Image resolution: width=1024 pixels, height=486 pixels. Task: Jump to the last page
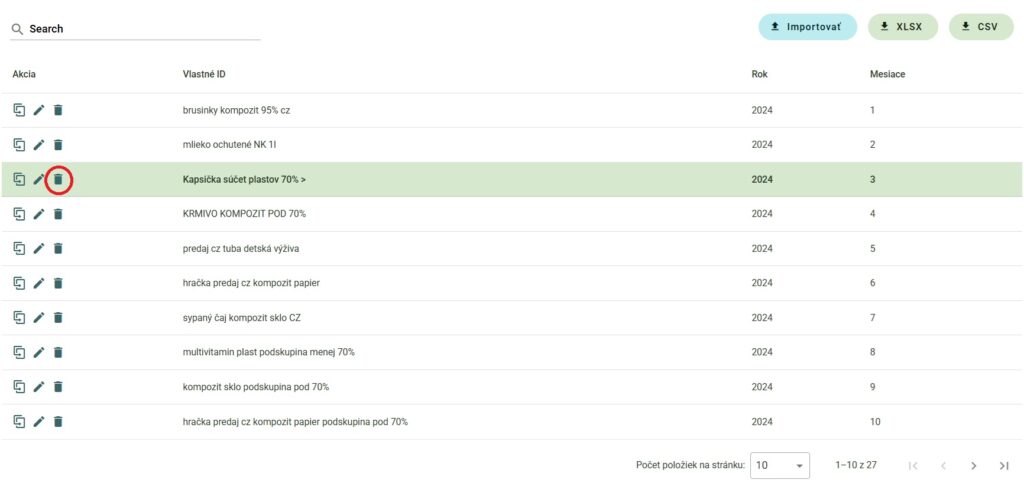click(x=1003, y=466)
